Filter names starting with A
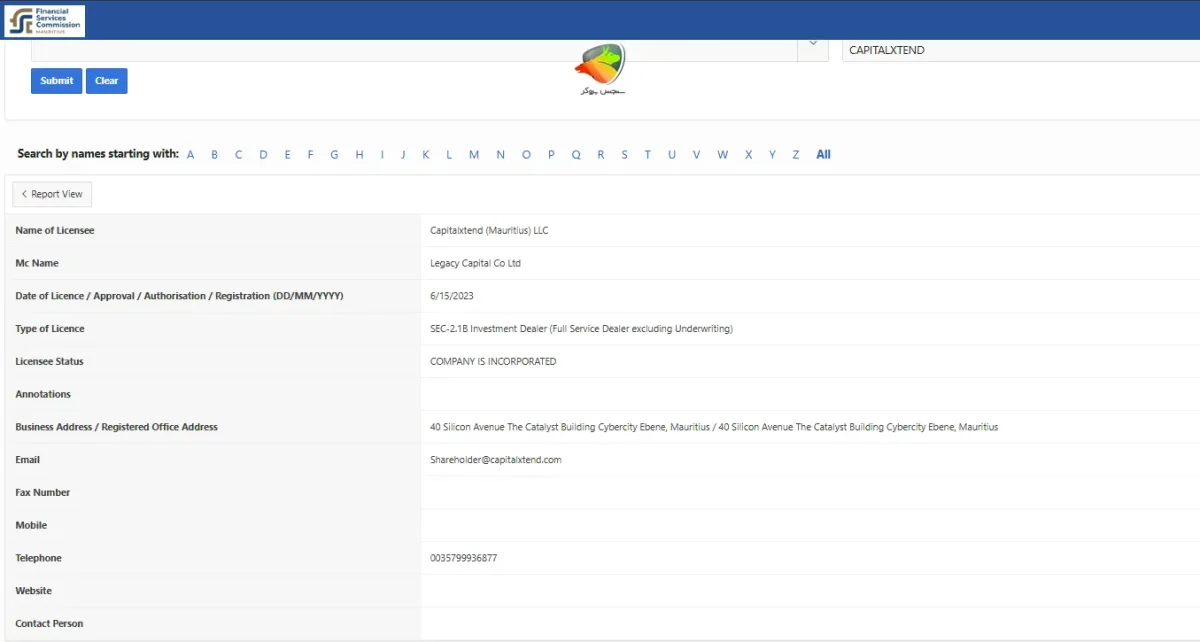Screen dimensions: 1200x642 click(x=190, y=154)
